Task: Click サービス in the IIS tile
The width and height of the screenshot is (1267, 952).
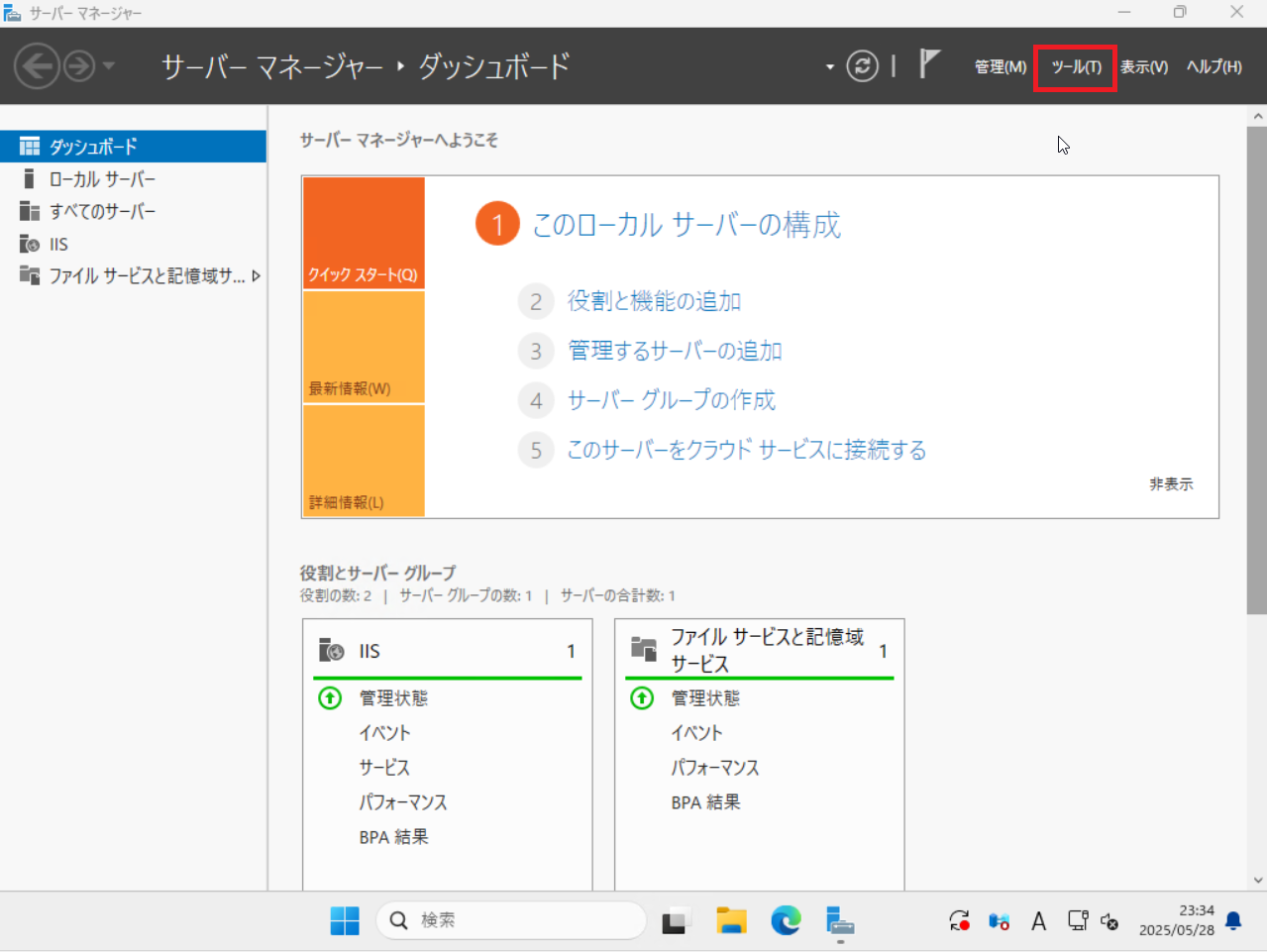Action: tap(384, 768)
